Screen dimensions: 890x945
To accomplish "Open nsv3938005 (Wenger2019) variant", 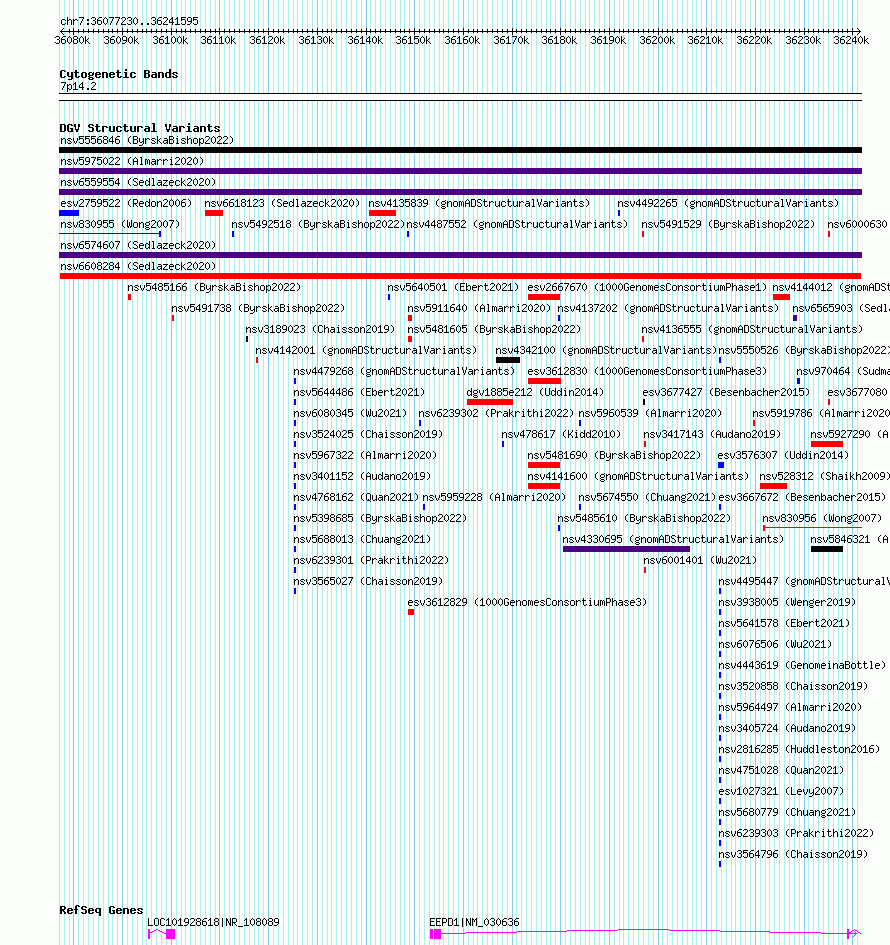I will pos(787,603).
